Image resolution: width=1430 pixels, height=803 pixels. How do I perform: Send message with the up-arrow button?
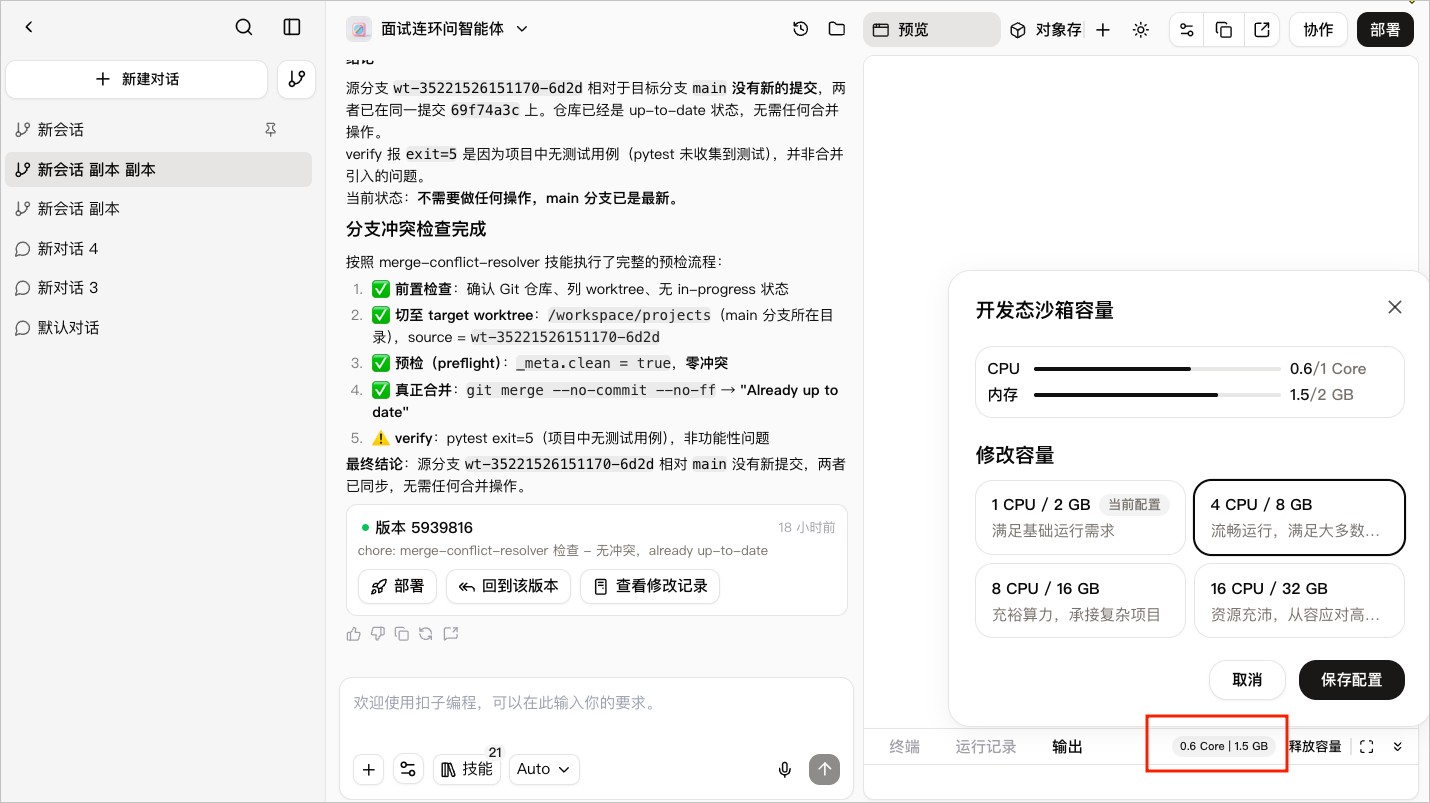point(824,769)
